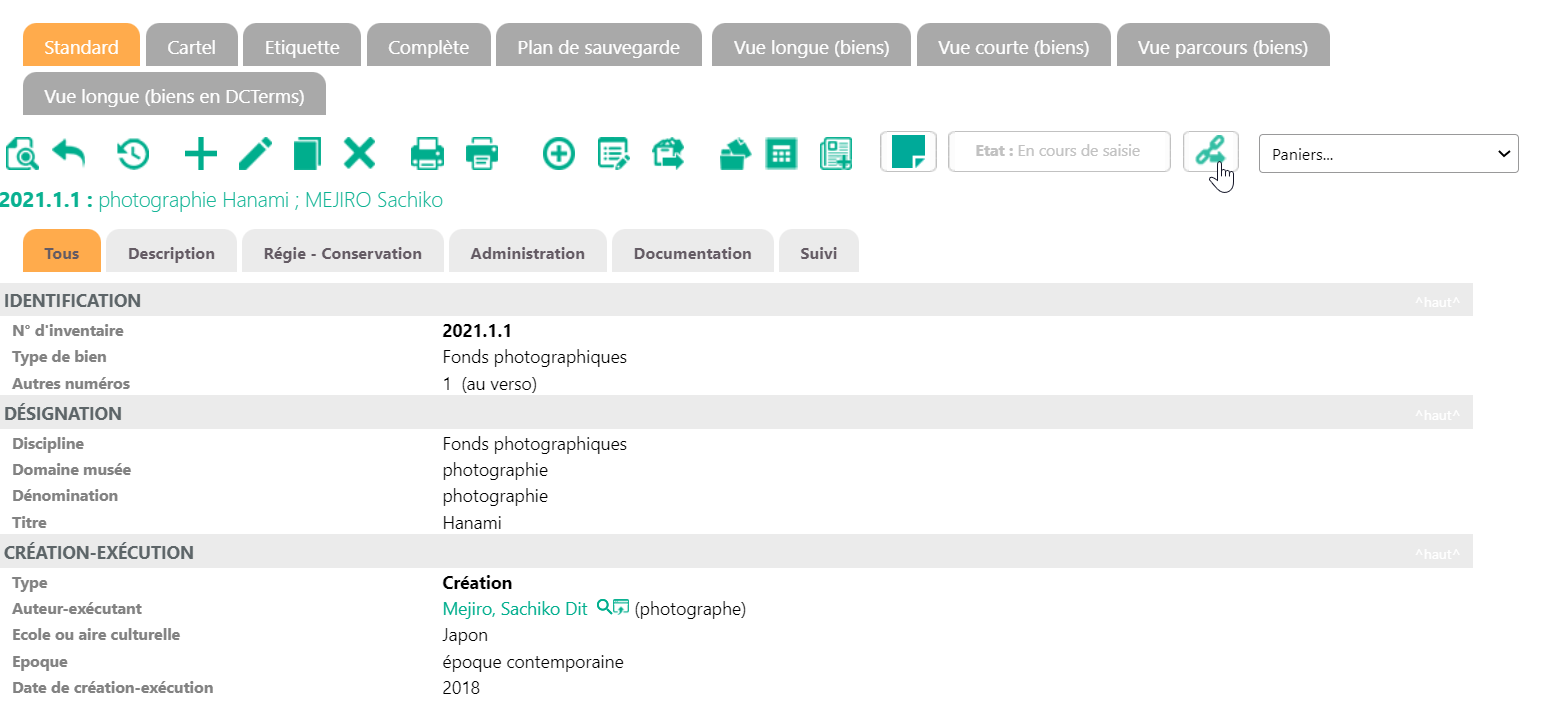The image size is (1542, 702).
Task: Open the Paniers dropdown
Action: (1388, 154)
